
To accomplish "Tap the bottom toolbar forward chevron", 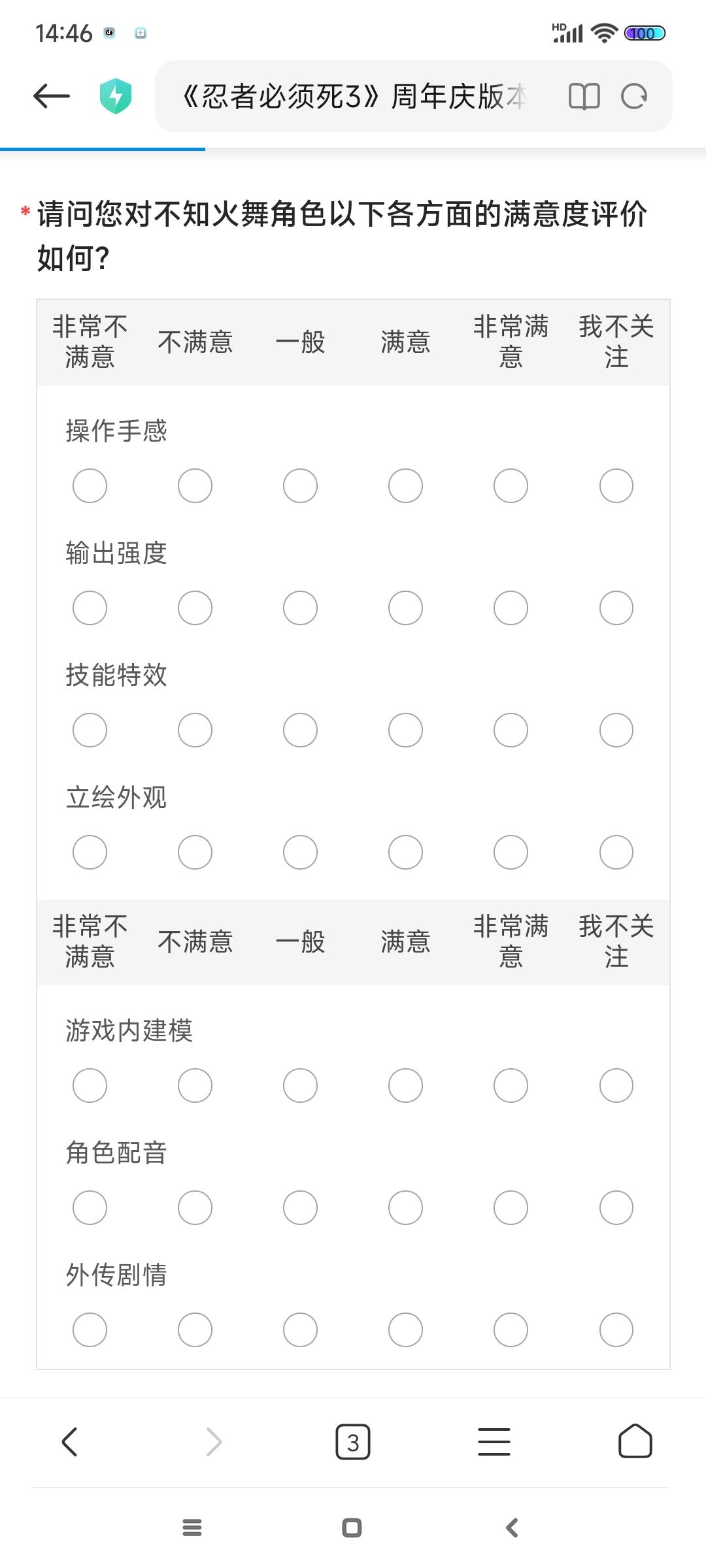I will (x=214, y=1442).
